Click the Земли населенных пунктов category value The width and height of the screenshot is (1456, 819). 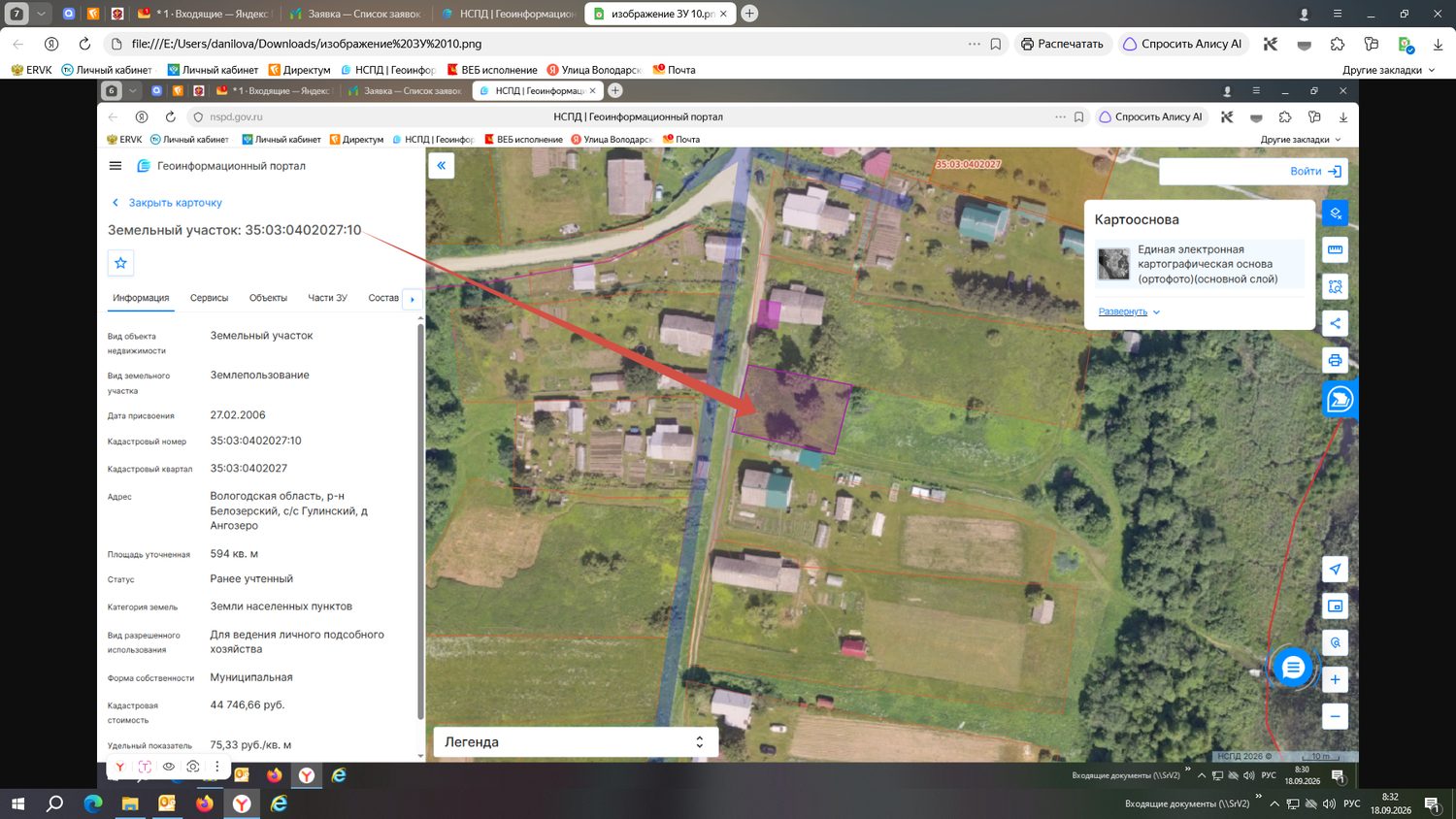coord(281,607)
